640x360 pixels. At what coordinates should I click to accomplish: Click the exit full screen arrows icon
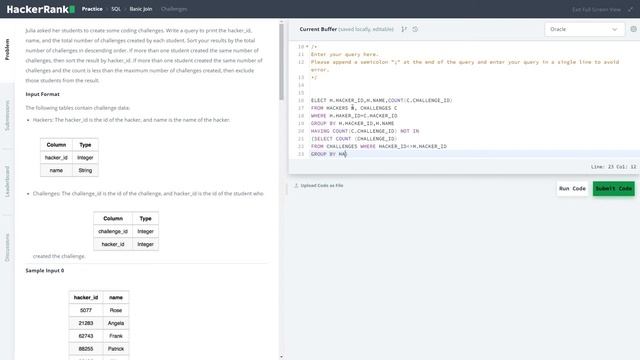[x=631, y=9]
